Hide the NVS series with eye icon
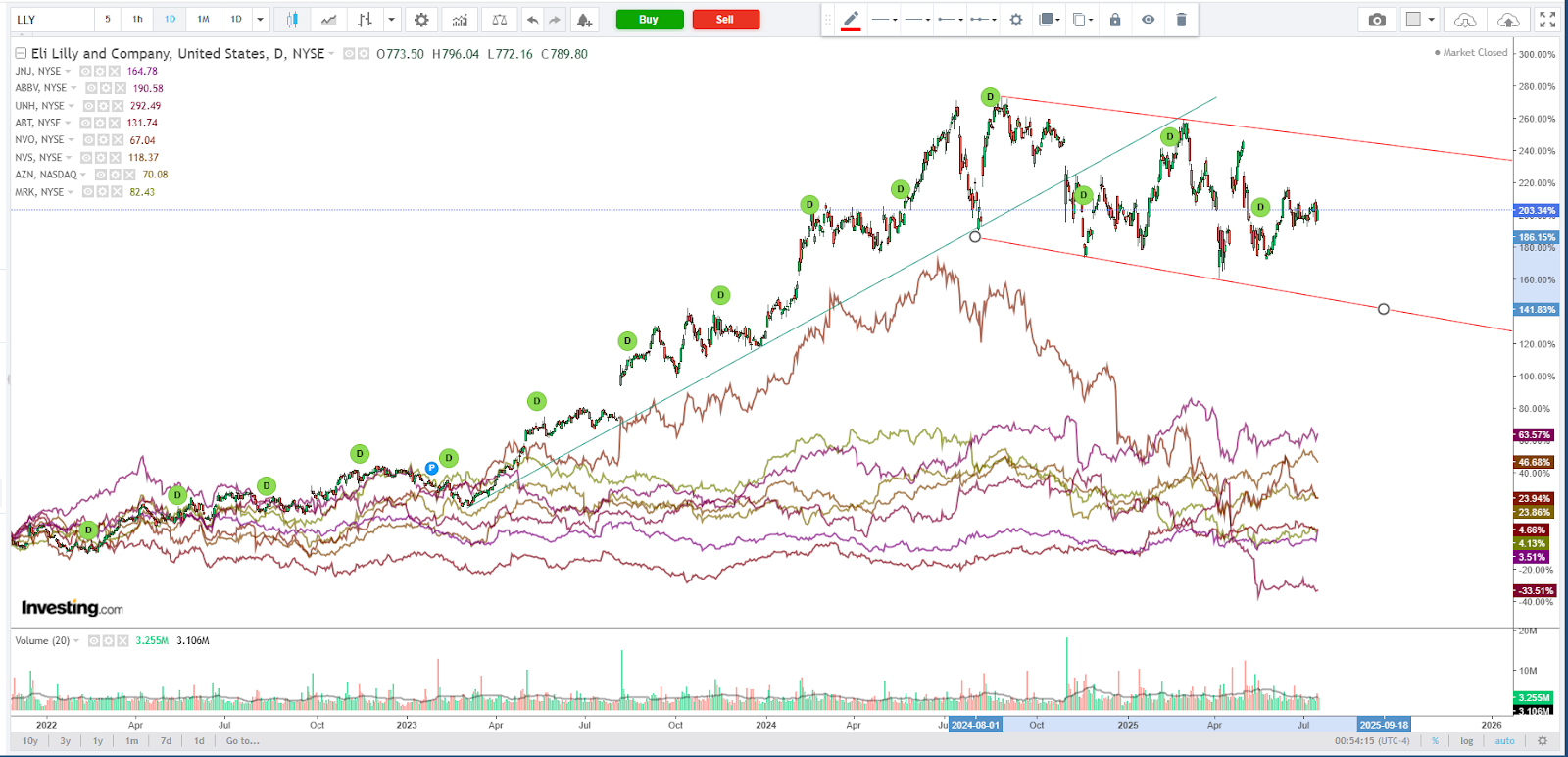 [x=86, y=158]
